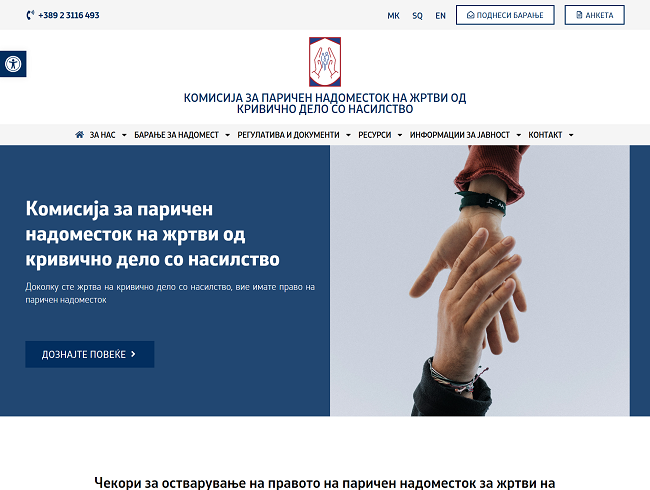Switch language to SQ
The width and height of the screenshot is (650, 490).
(417, 16)
